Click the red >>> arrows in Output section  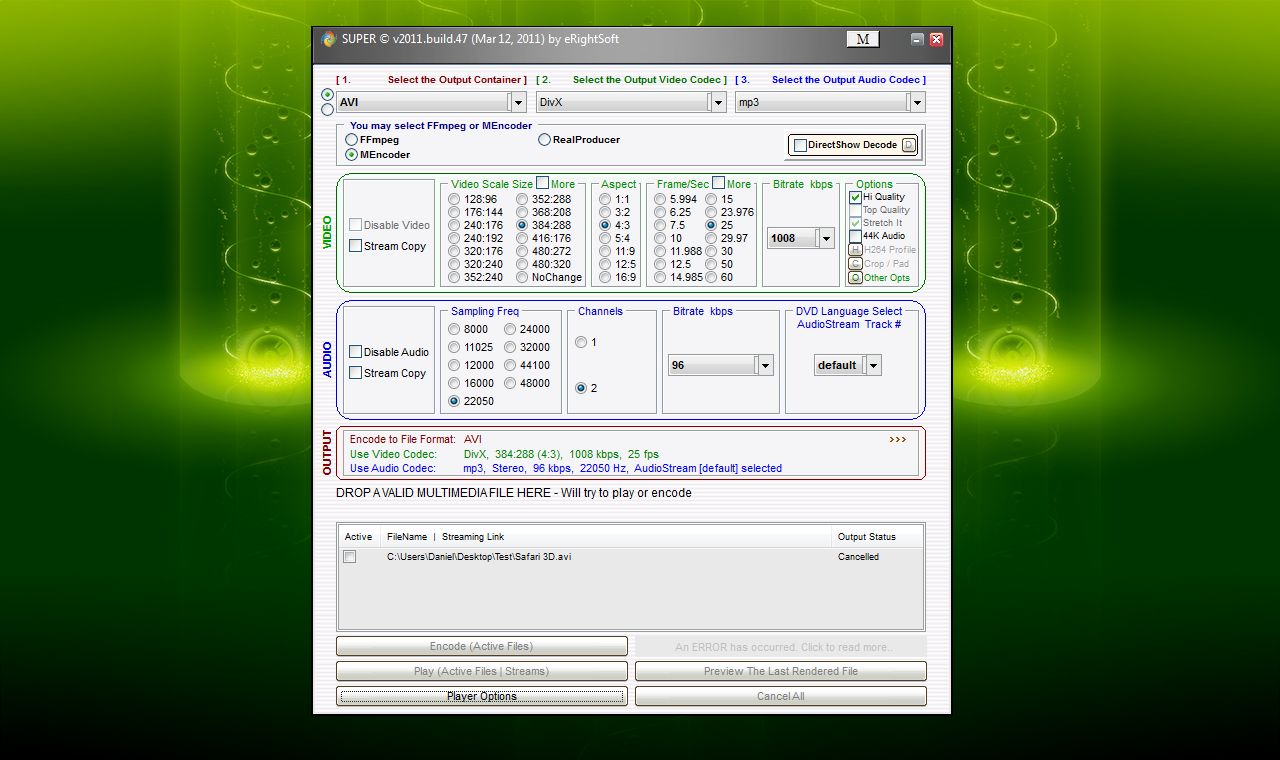[897, 438]
